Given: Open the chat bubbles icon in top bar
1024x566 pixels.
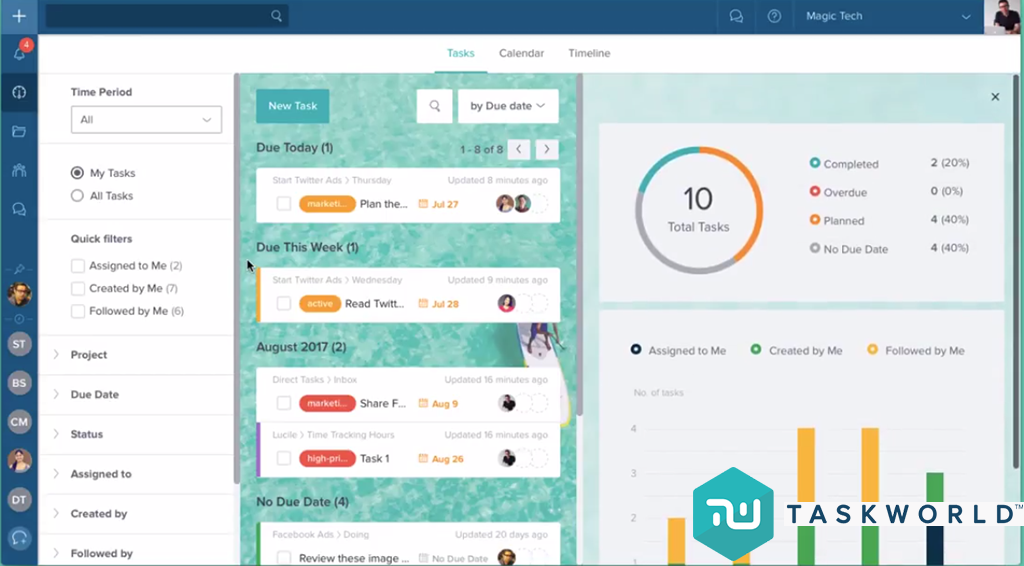Looking at the screenshot, I should [736, 16].
